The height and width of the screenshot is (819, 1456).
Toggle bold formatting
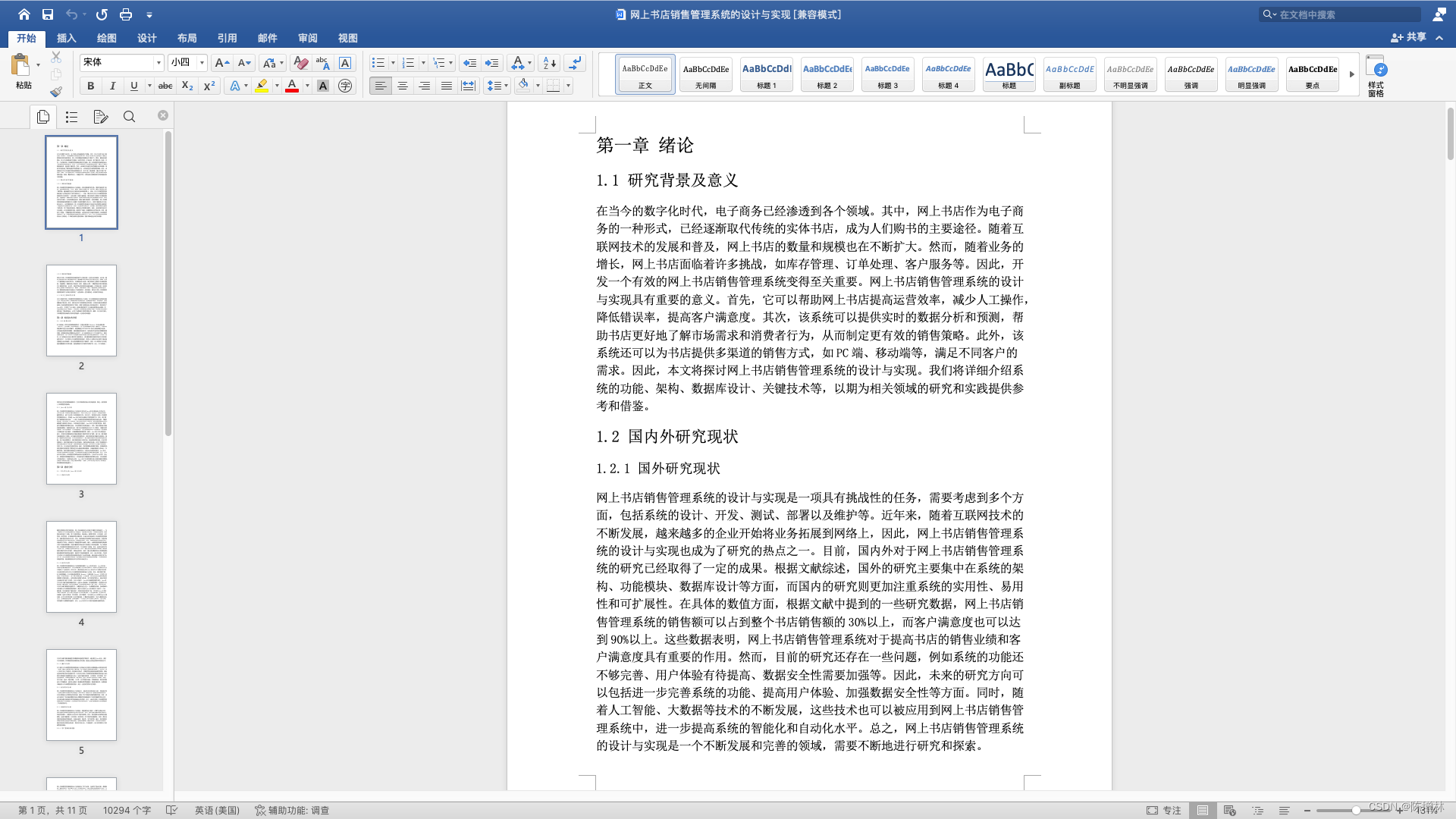pyautogui.click(x=90, y=86)
